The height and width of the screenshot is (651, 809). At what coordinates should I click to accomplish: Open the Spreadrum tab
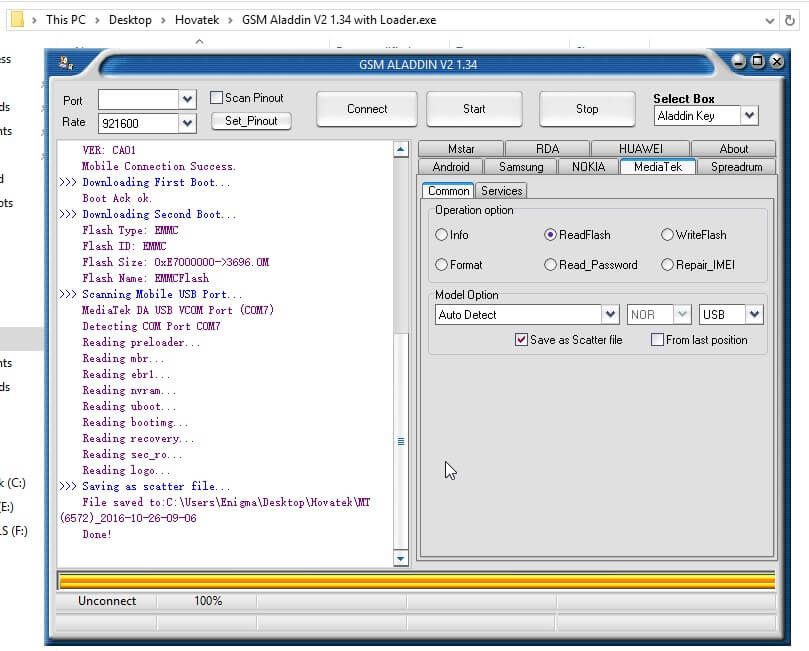[736, 167]
